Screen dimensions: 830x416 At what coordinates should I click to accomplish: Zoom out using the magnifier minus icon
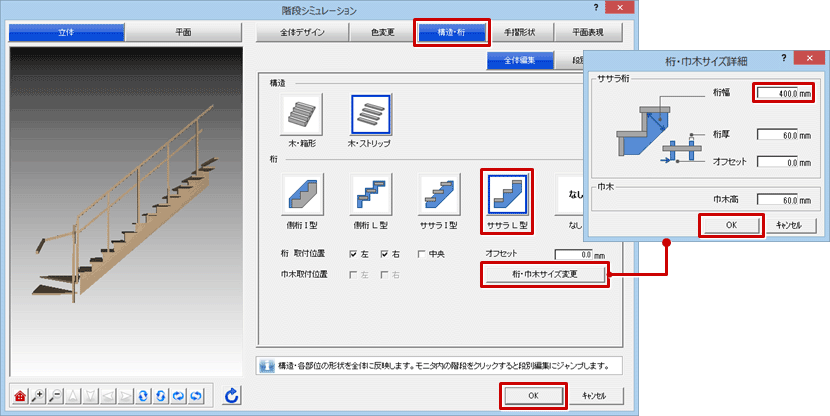pyautogui.click(x=57, y=396)
